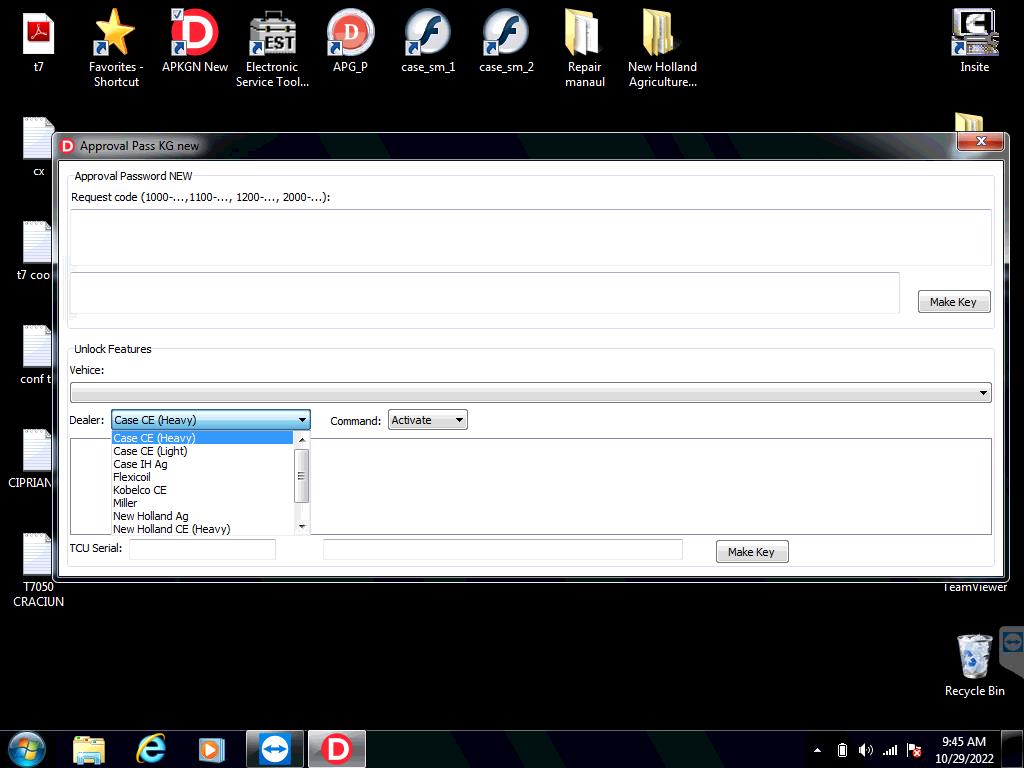Viewport: 1024px width, 768px height.
Task: Open the volume speaker tray icon
Action: (865, 750)
